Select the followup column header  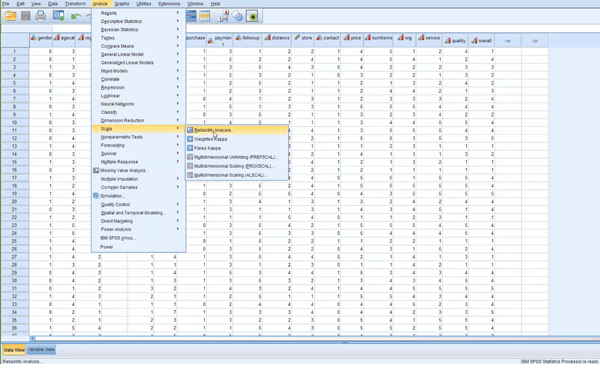pyautogui.click(x=248, y=40)
